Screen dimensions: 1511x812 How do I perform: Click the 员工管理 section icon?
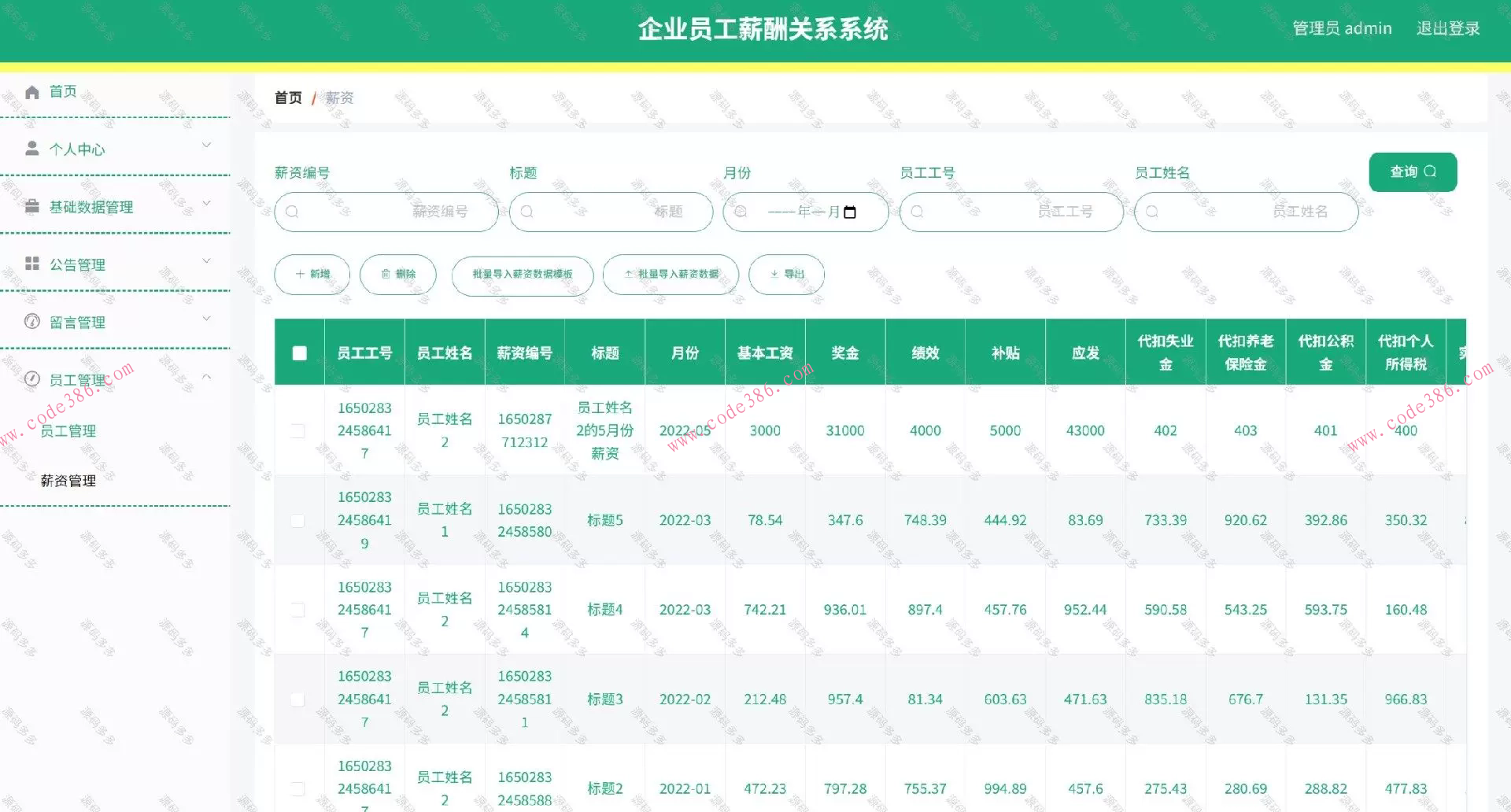click(x=31, y=378)
